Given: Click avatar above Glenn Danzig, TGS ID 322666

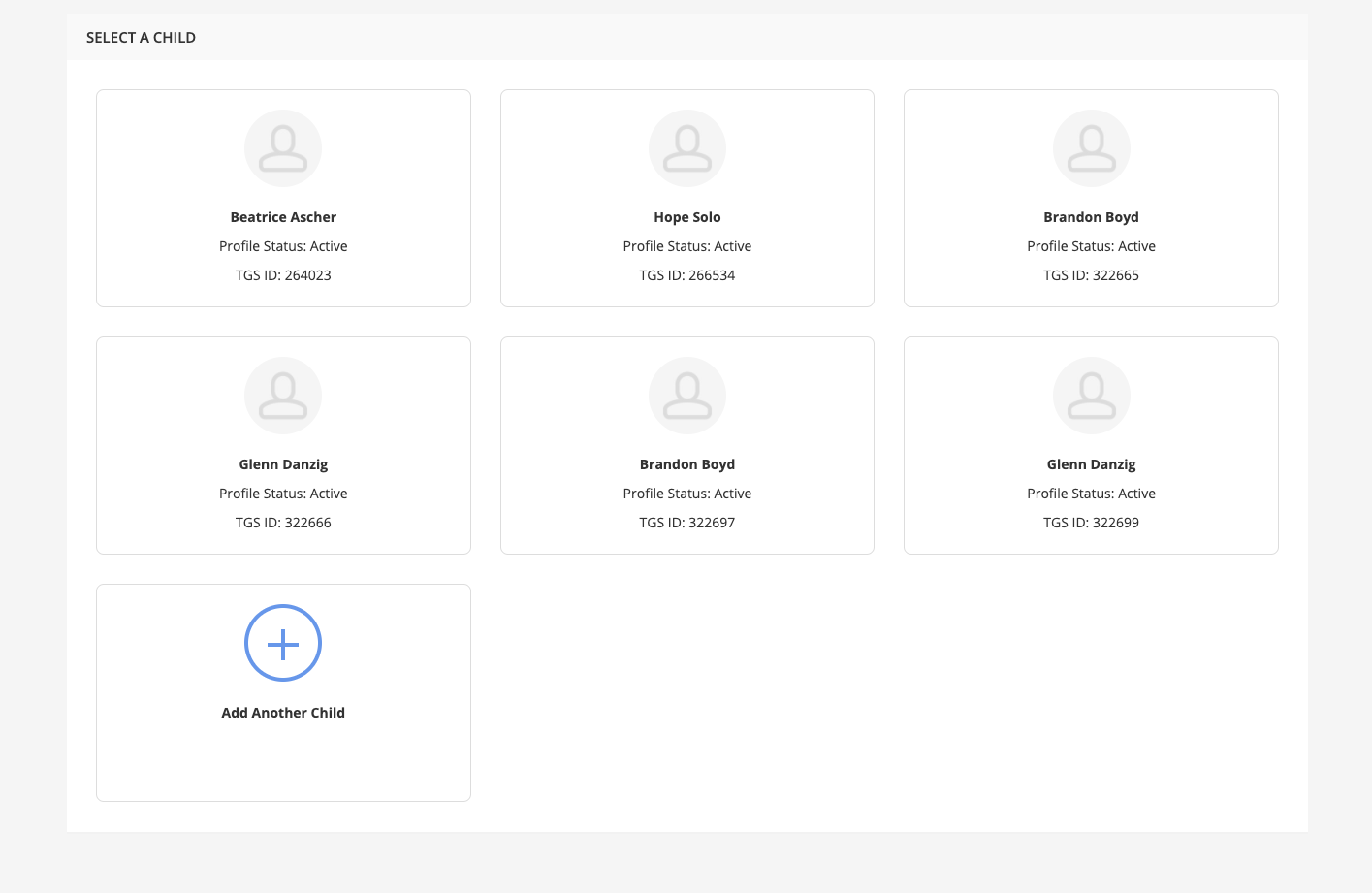Looking at the screenshot, I should (x=283, y=396).
